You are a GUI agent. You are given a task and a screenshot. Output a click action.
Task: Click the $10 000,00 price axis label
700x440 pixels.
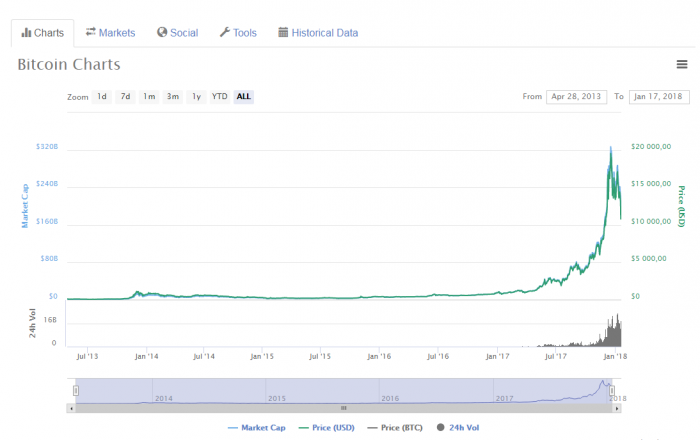coord(651,221)
